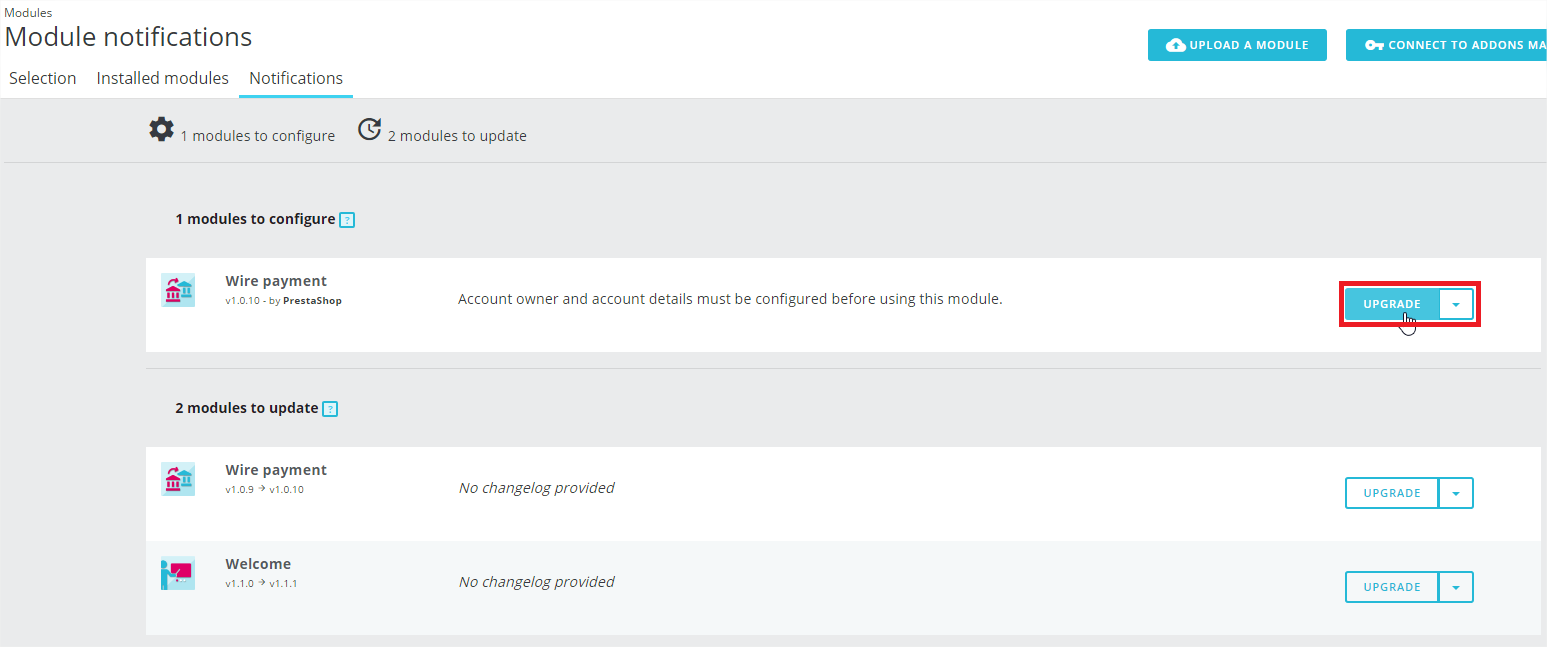Image resolution: width=1547 pixels, height=647 pixels.
Task: Upgrade Wire payment from v1.0.9 to v1.0.10
Action: pyautogui.click(x=1391, y=493)
